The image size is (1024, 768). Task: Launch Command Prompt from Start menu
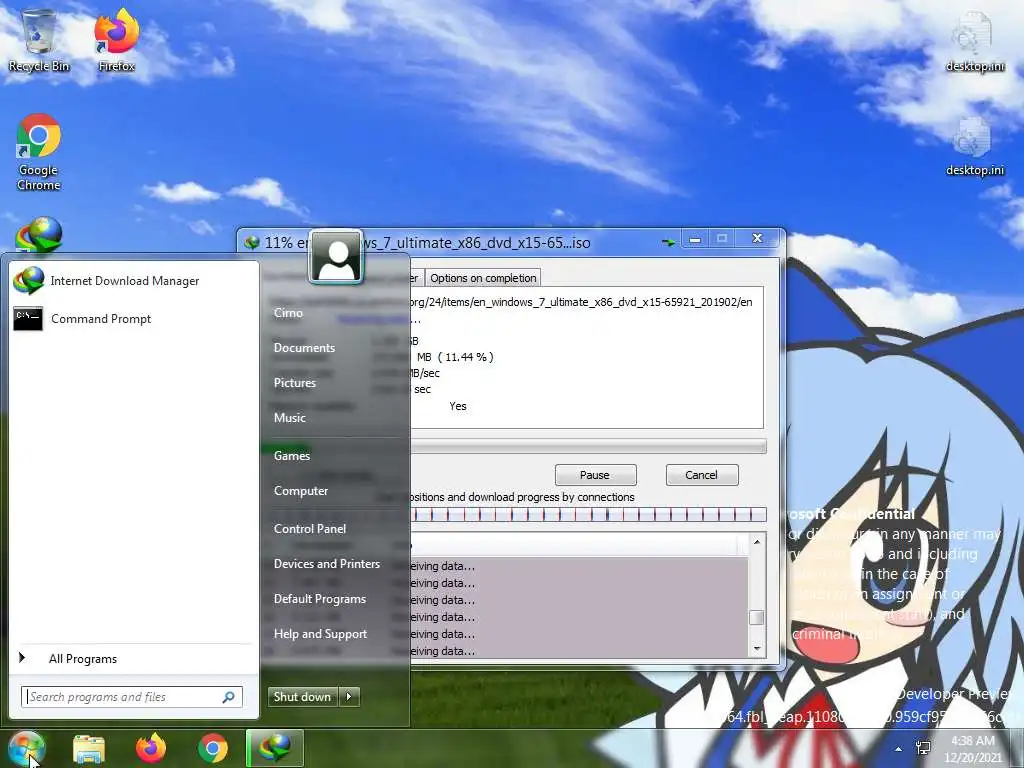click(134, 319)
